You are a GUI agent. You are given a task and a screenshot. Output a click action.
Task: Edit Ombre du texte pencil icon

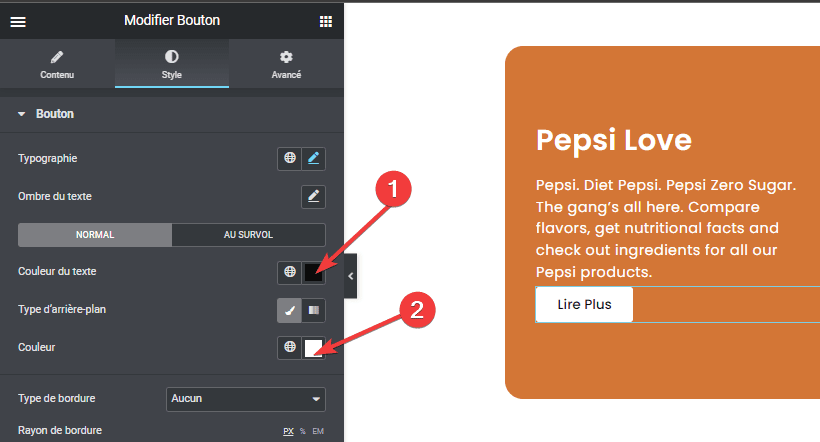coord(313,197)
